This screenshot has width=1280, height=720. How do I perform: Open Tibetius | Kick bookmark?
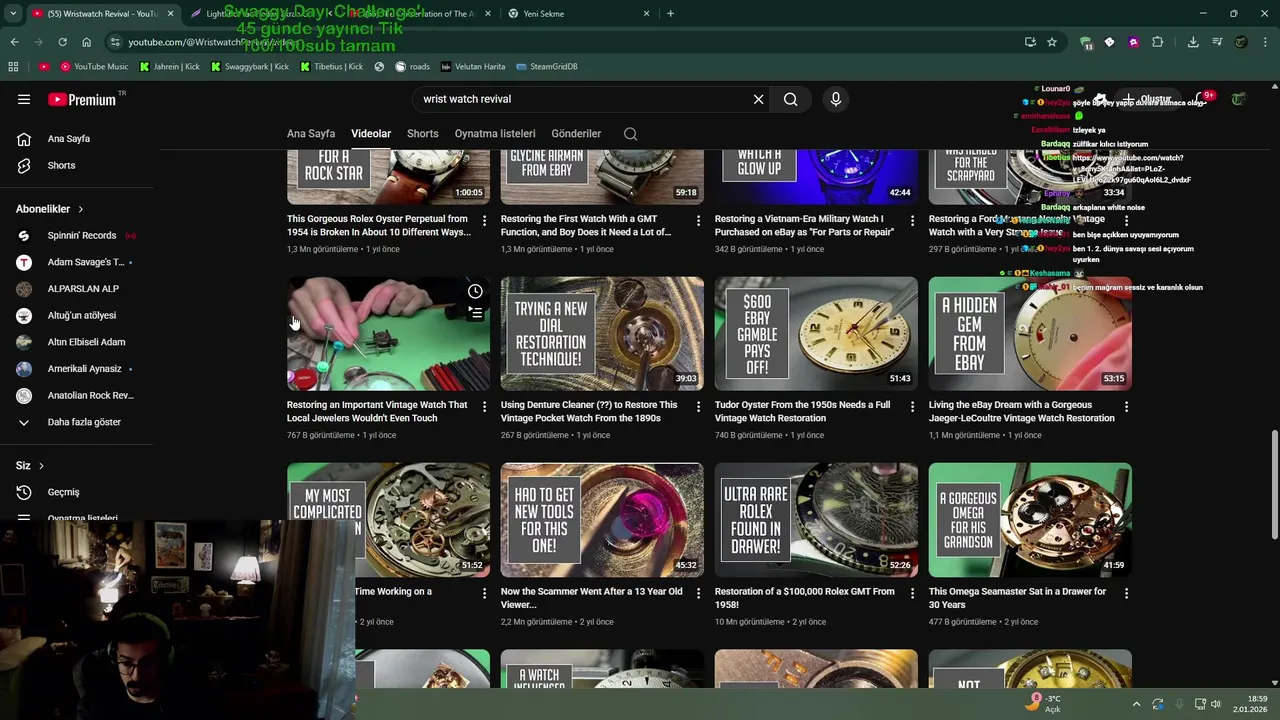click(x=330, y=67)
